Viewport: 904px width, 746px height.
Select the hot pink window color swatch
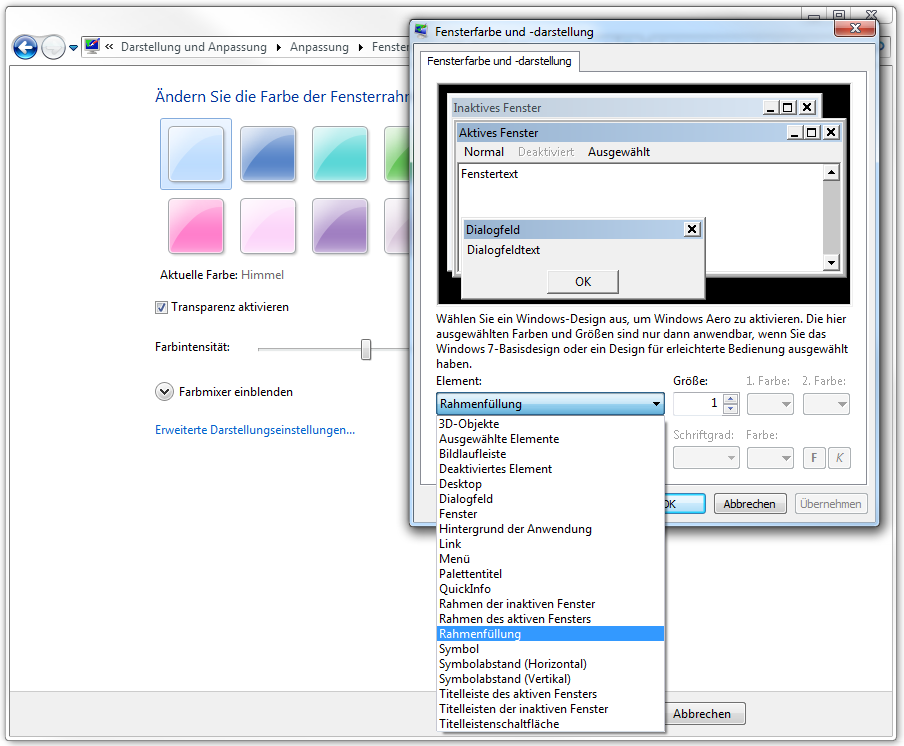(x=196, y=226)
